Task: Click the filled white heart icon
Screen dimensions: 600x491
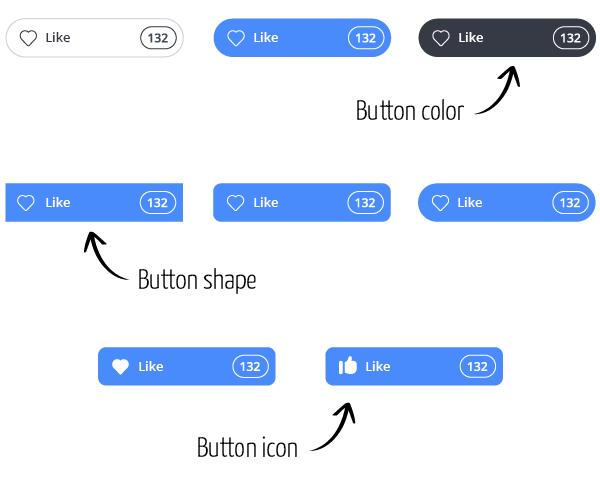Action: coord(120,367)
